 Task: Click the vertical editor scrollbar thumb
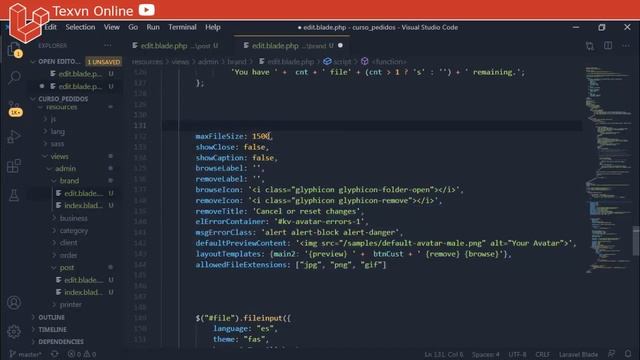(x=636, y=241)
